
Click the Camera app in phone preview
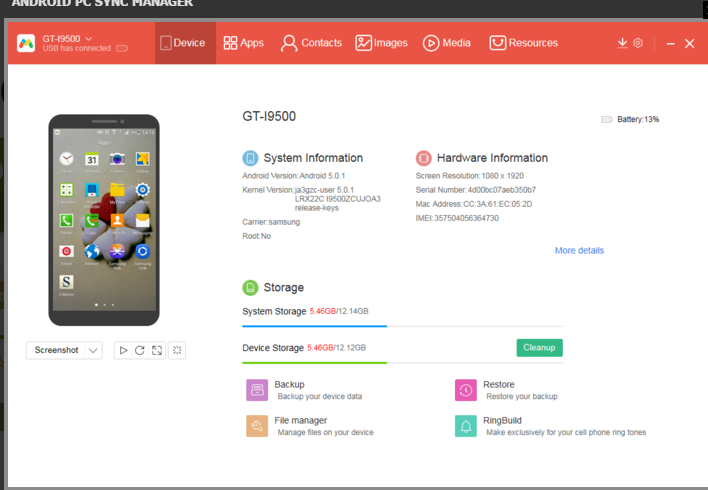pos(117,159)
